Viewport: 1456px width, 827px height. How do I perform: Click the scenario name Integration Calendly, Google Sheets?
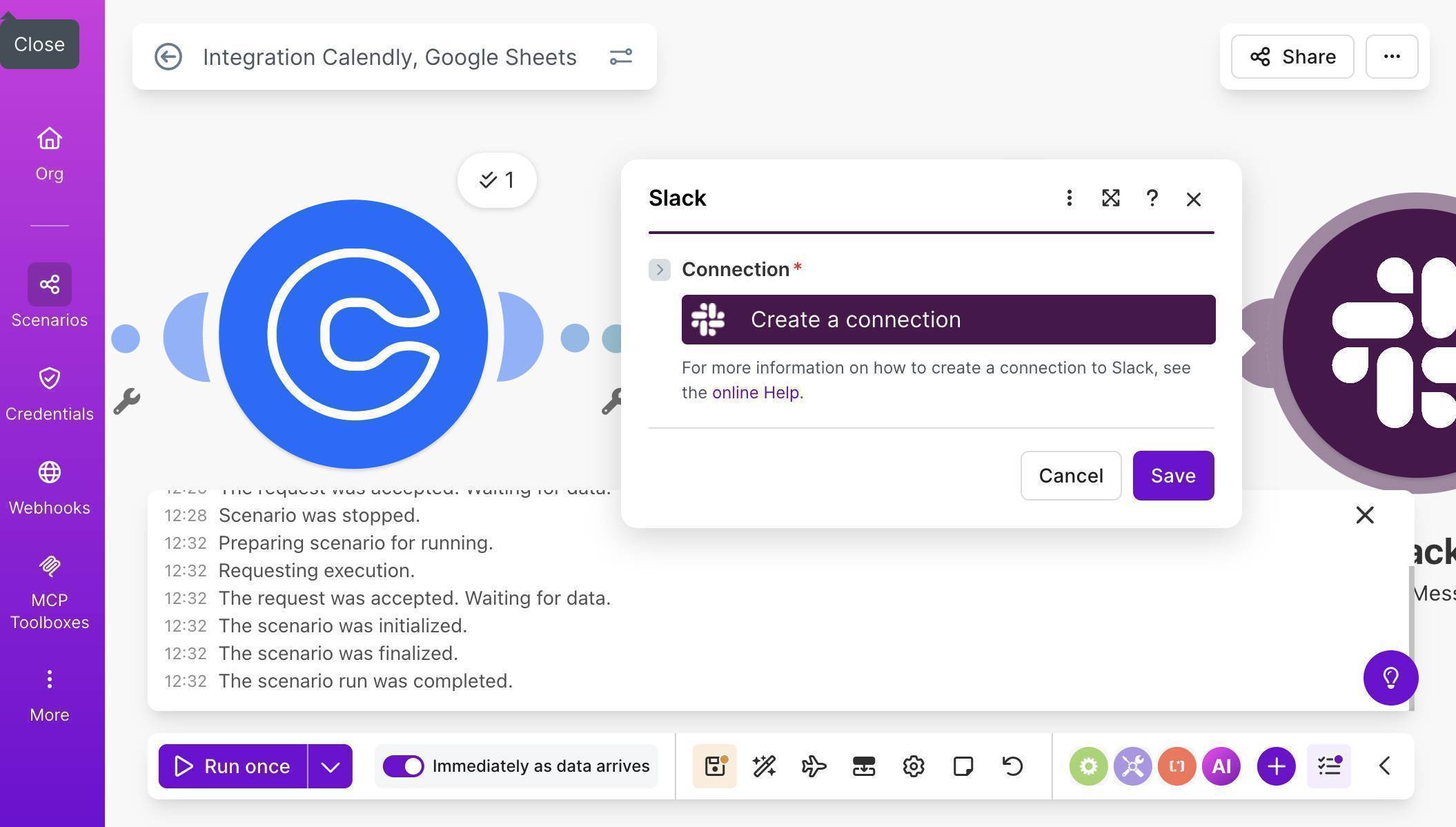click(389, 57)
